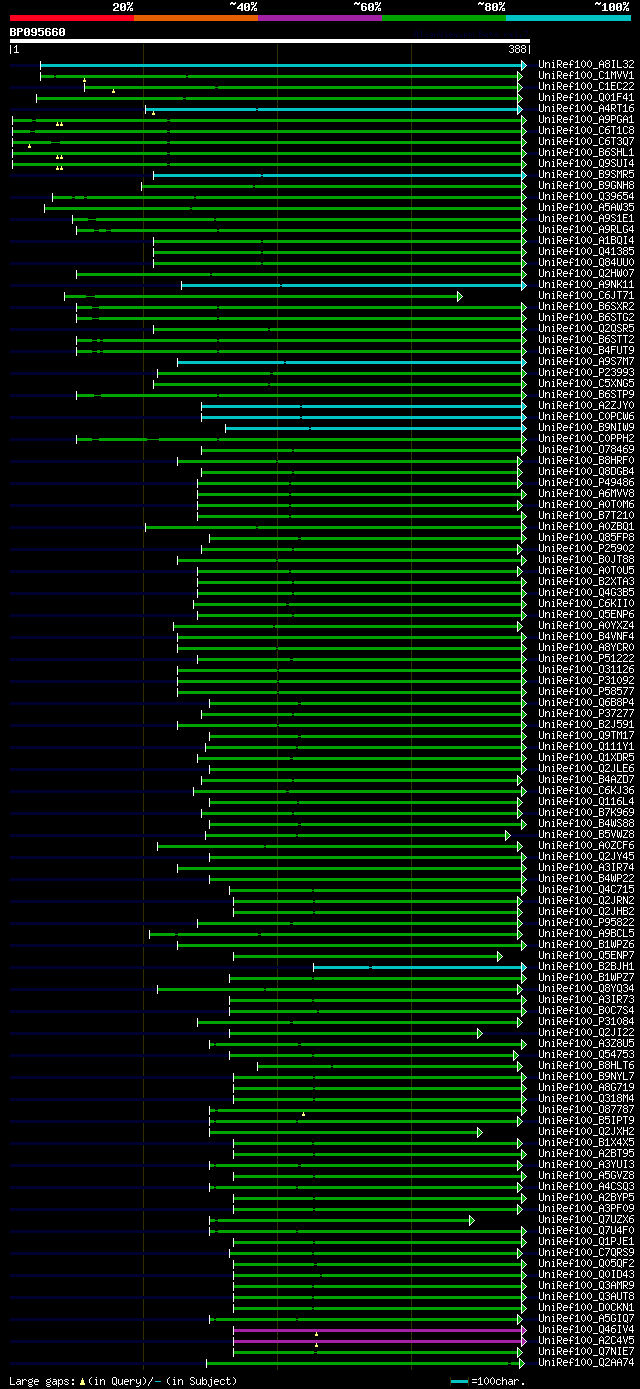Viewport: 640px width, 1389px height.
Task: Select label UniRef100_P58577
Action: 586,691
